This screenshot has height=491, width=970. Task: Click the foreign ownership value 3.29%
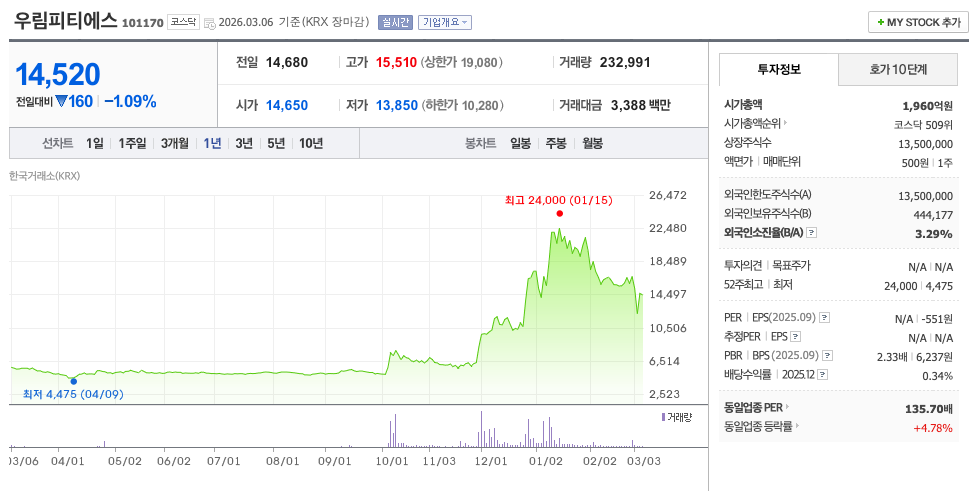click(935, 234)
